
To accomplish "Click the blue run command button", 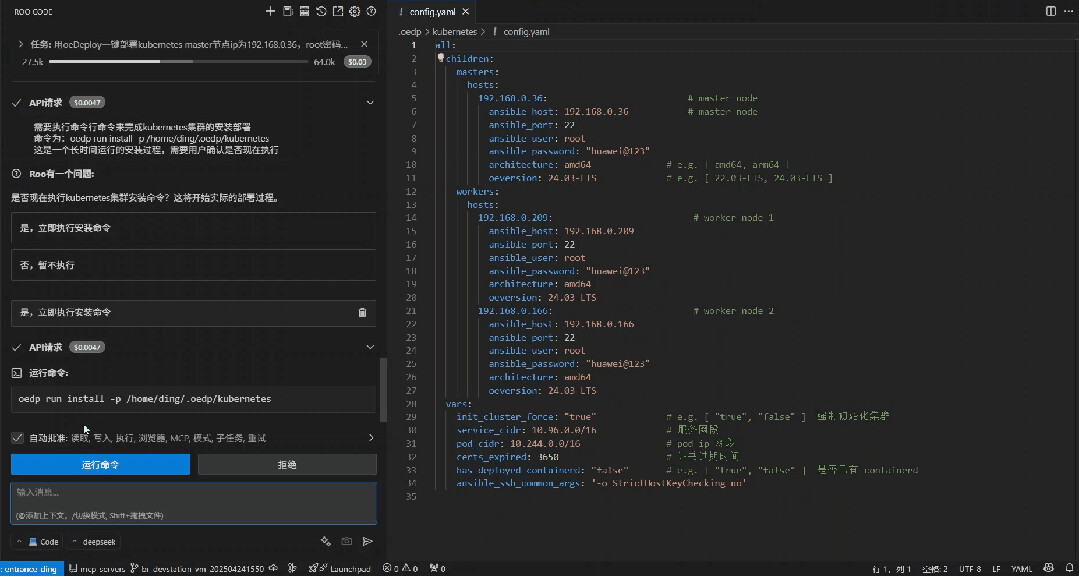I will point(100,465).
